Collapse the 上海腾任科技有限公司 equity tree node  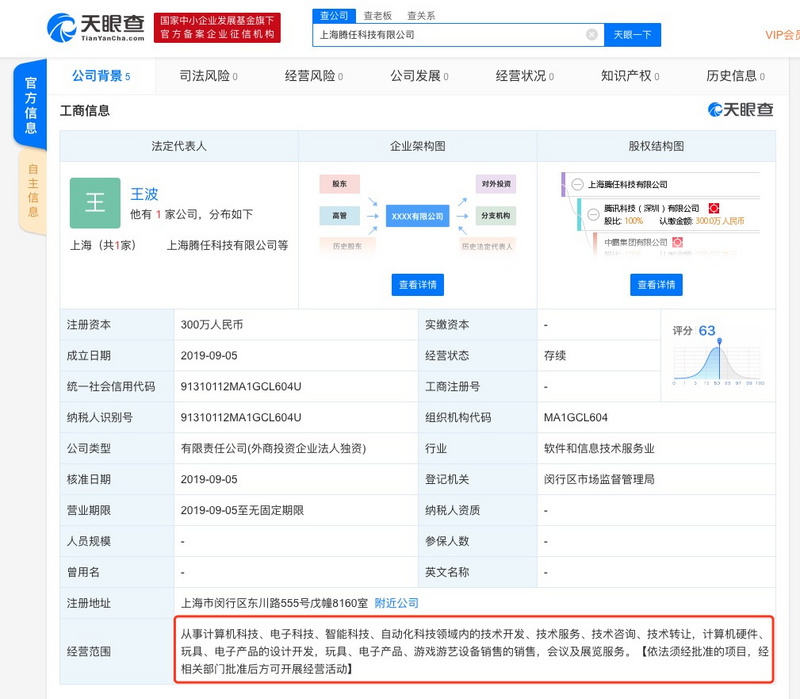point(577,184)
